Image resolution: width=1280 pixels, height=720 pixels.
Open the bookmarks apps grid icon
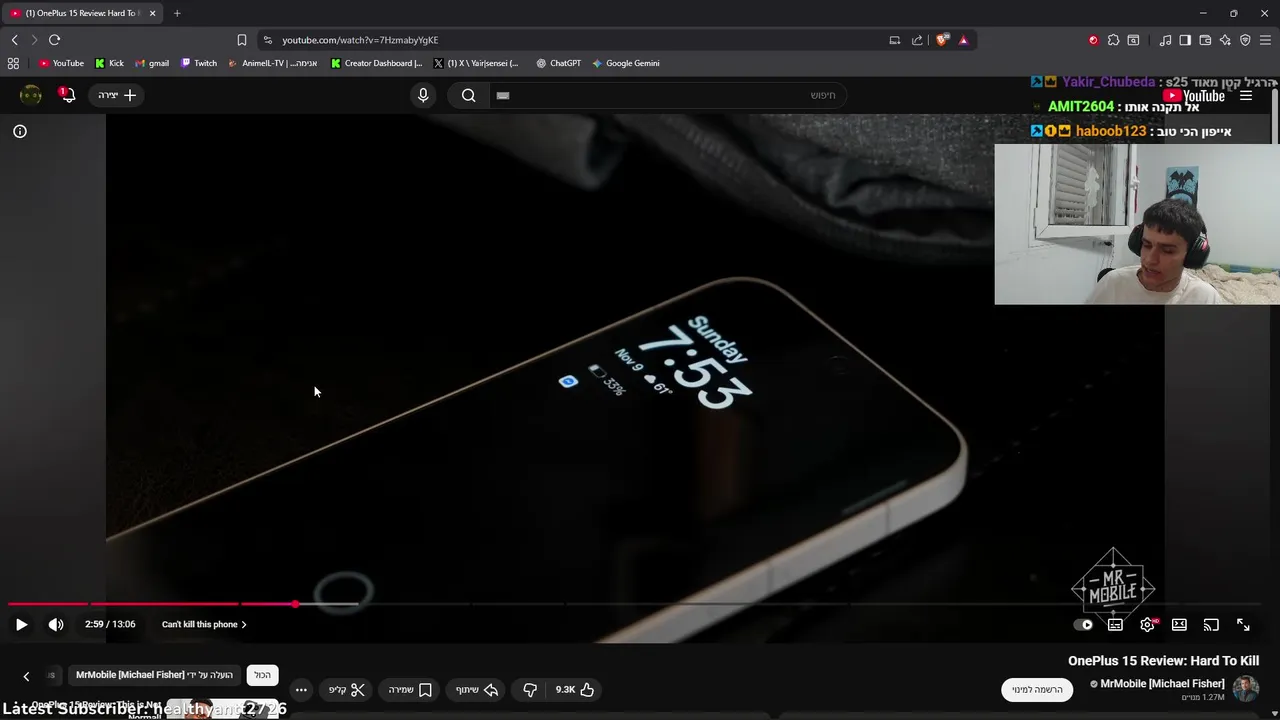[13, 63]
